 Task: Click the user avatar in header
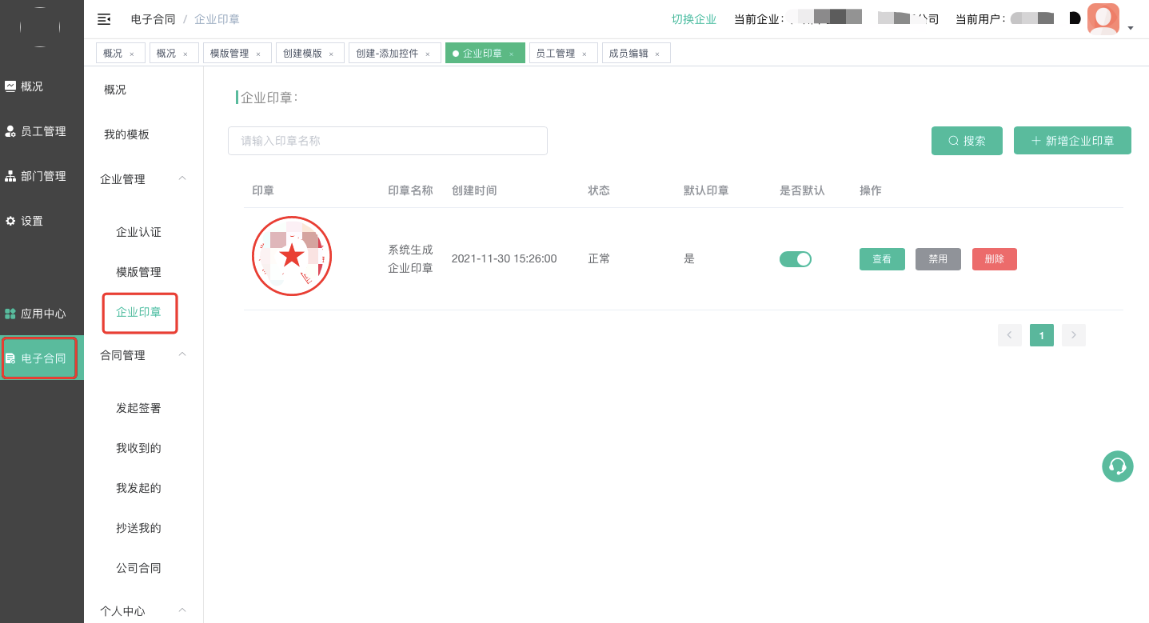(1103, 19)
